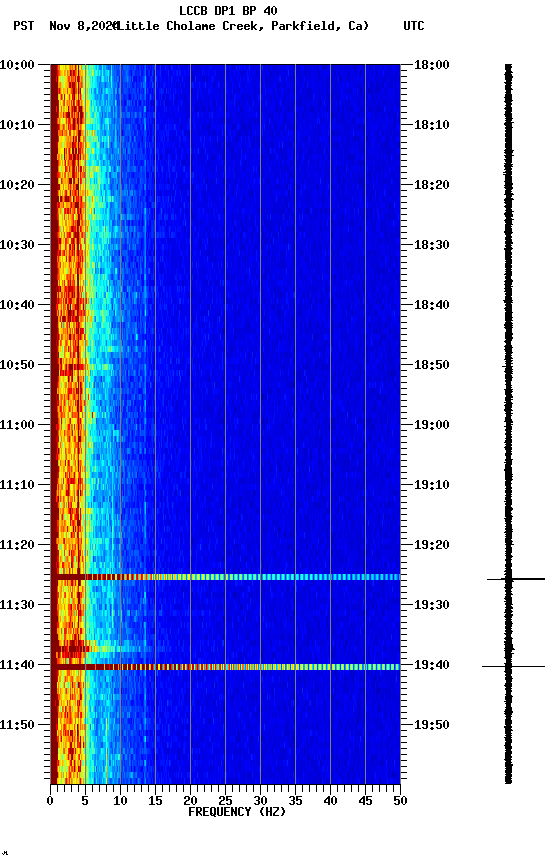Image resolution: width=552 pixels, height=864 pixels.
Task: Click the 35 Hz frequency tick label
Action: [x=295, y=801]
